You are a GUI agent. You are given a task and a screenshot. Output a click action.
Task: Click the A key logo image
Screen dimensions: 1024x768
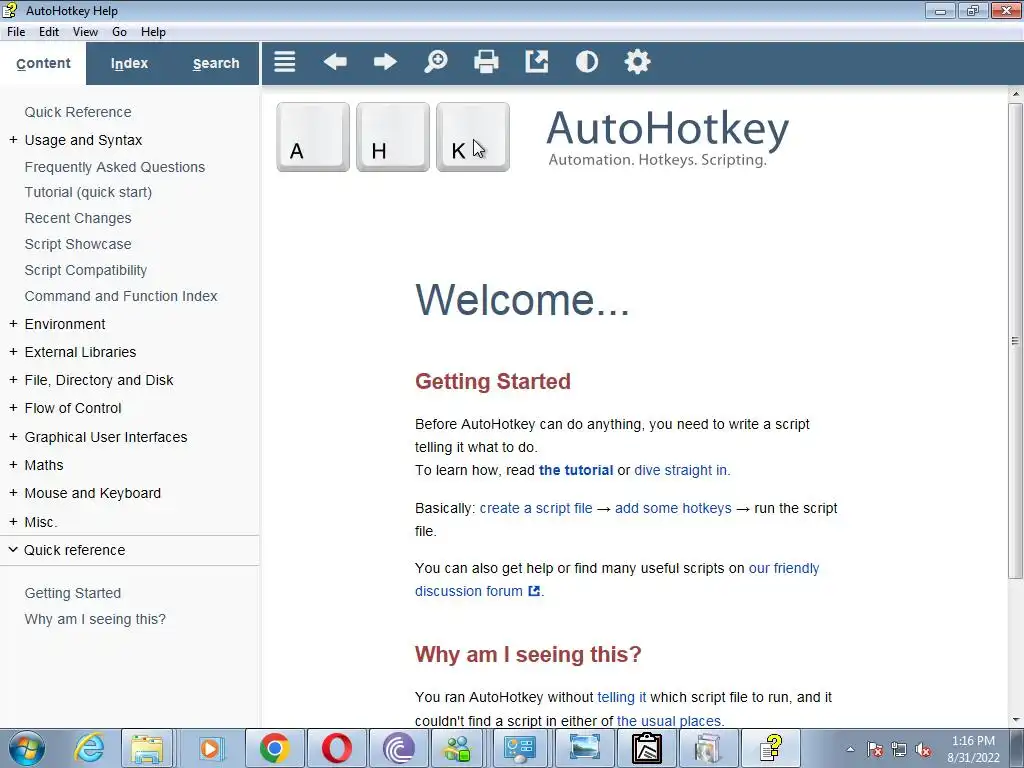point(313,137)
